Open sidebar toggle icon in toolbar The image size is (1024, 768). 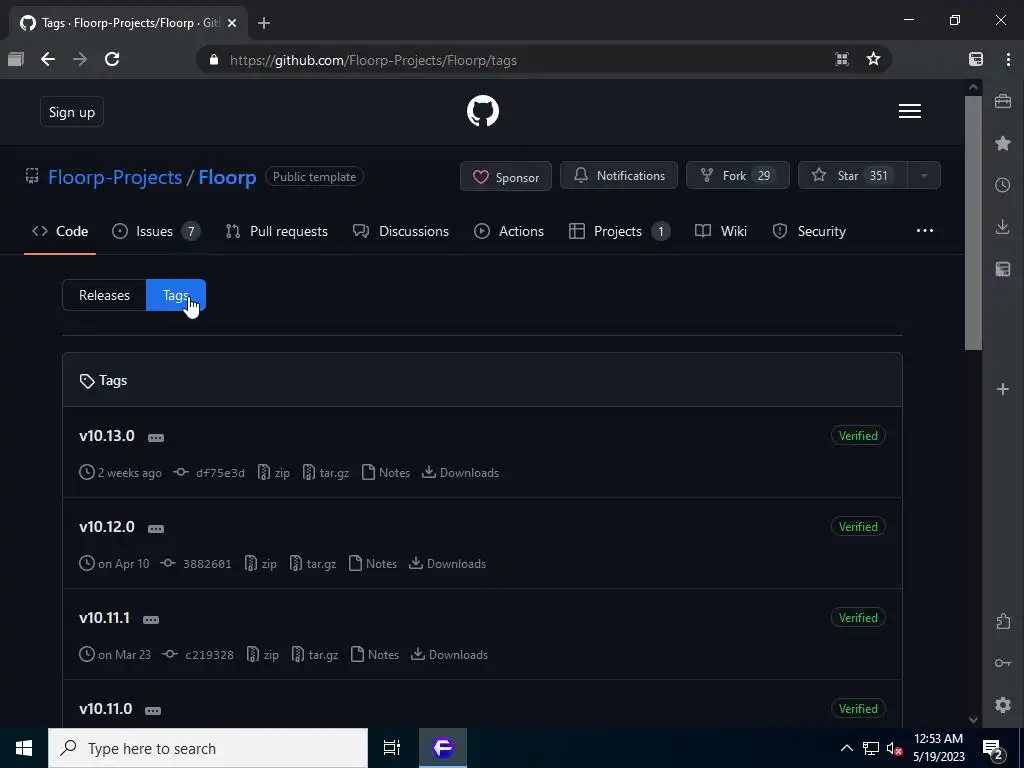point(976,59)
